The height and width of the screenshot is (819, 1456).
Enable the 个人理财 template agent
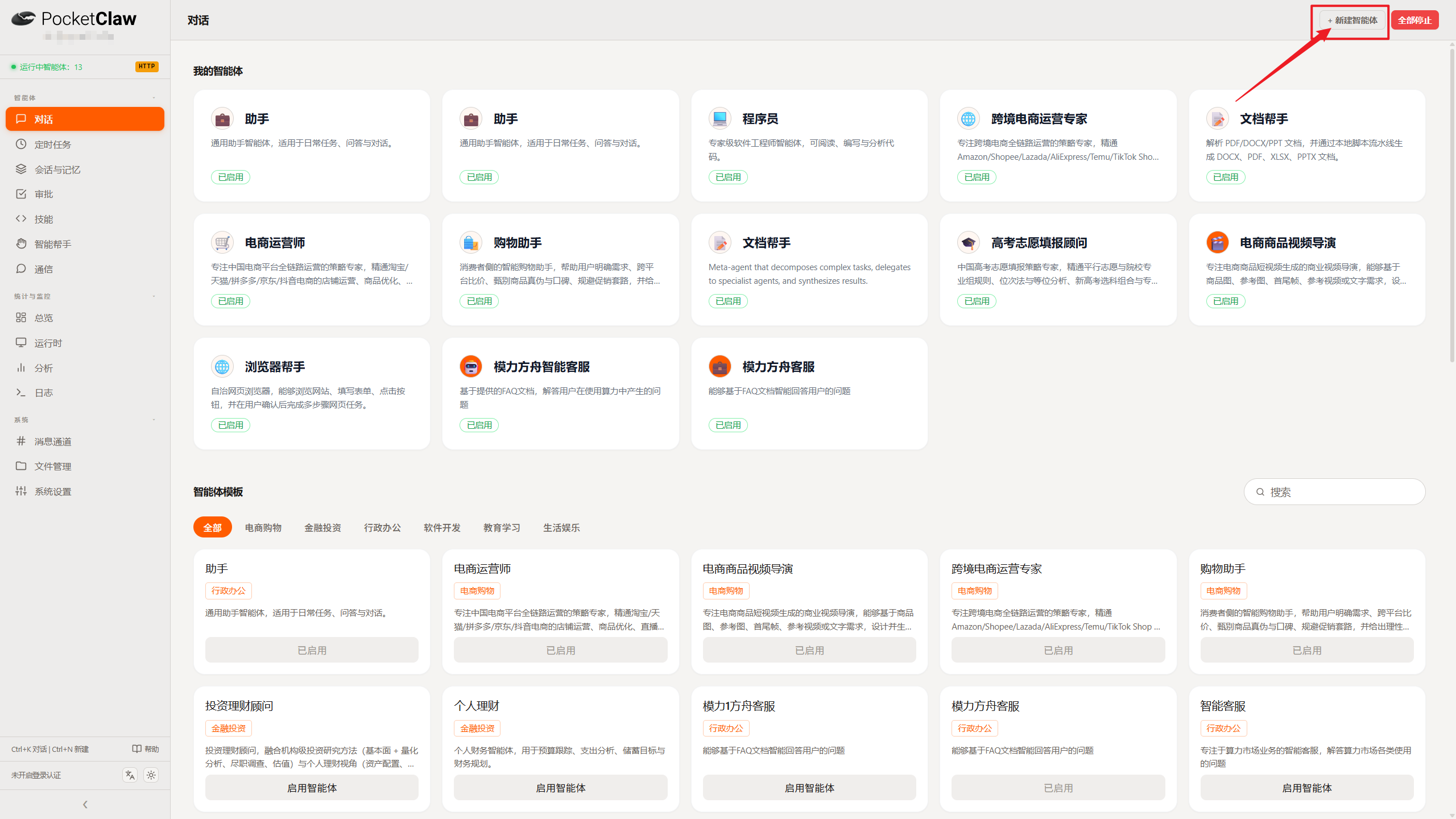(560, 788)
